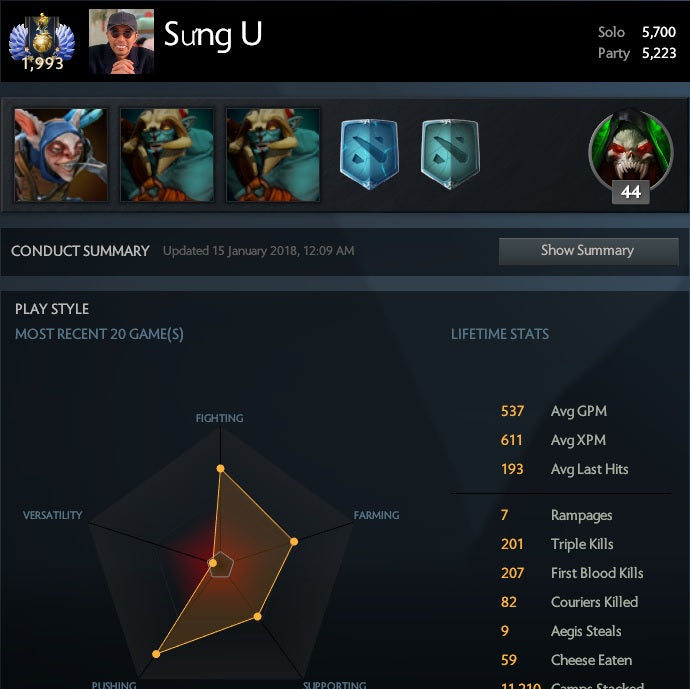The height and width of the screenshot is (689, 690).
Task: Click the middle Pudge hero portrait
Action: (167, 155)
